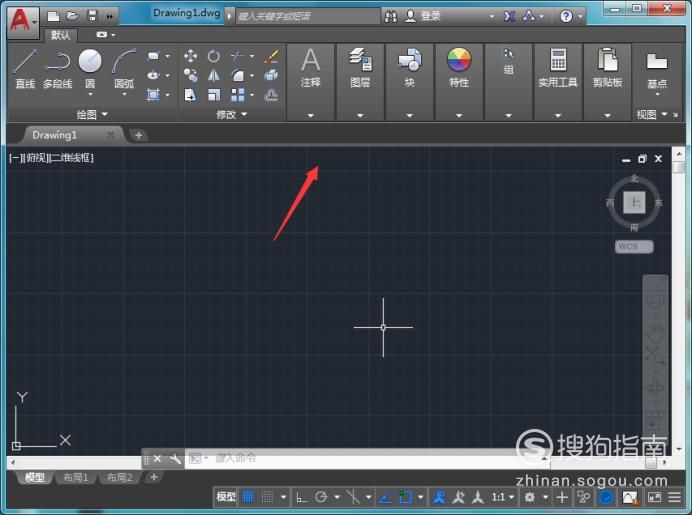Toggle grid display in status bar
Viewport: 692px width, 515px height.
248,497
